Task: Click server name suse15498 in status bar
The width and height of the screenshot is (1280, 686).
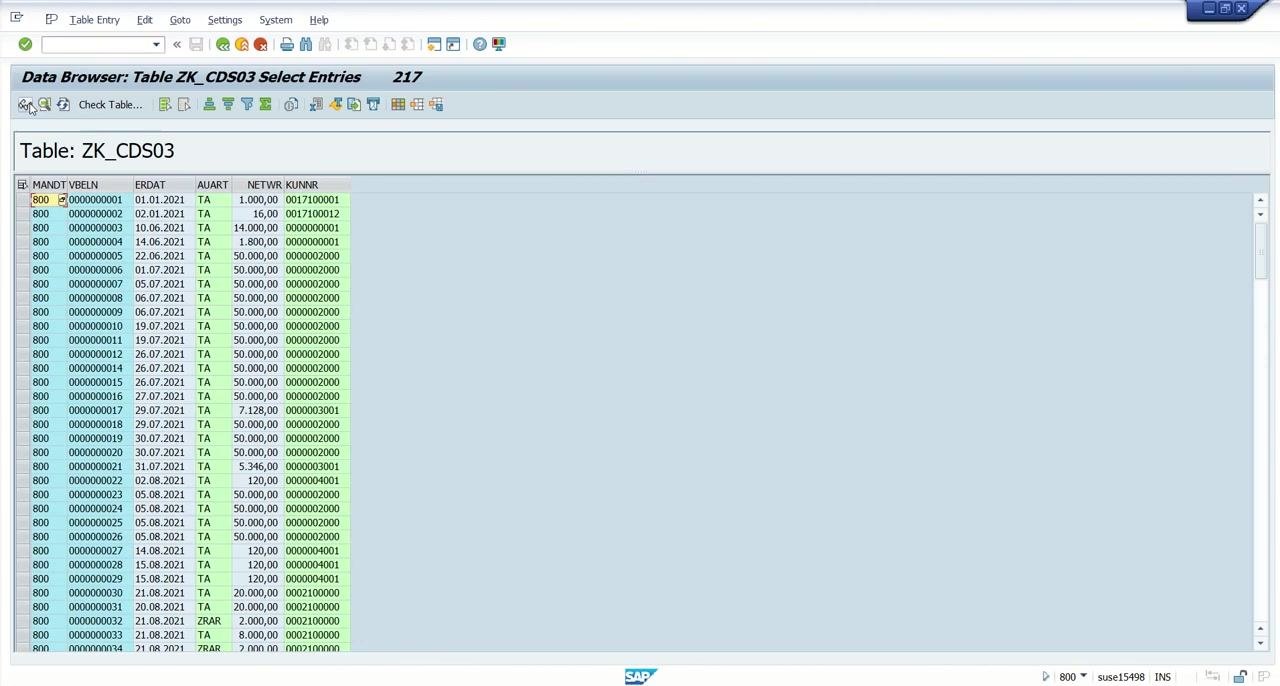Action: pos(1121,677)
